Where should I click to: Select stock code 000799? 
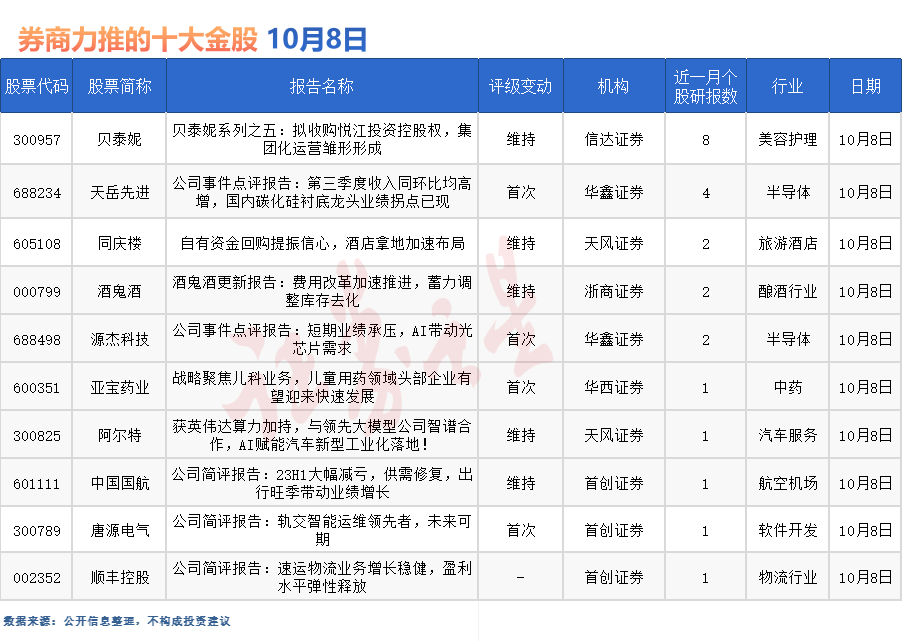(37, 292)
